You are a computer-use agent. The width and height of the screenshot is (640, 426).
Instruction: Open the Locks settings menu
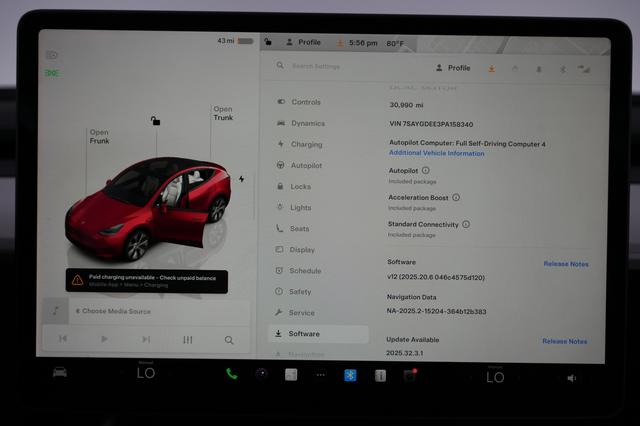[294, 186]
